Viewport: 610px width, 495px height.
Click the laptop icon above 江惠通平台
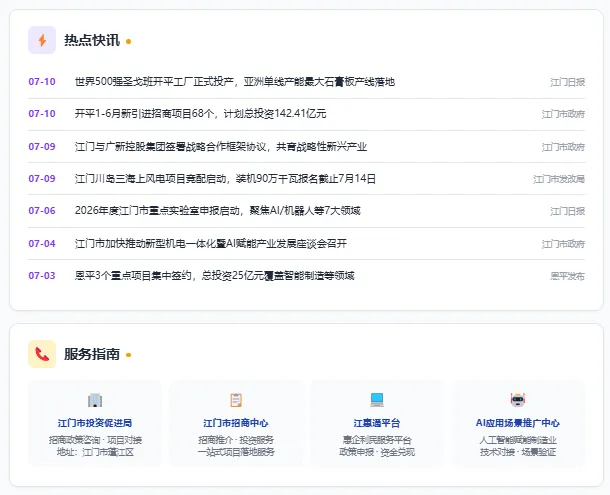[x=377, y=400]
